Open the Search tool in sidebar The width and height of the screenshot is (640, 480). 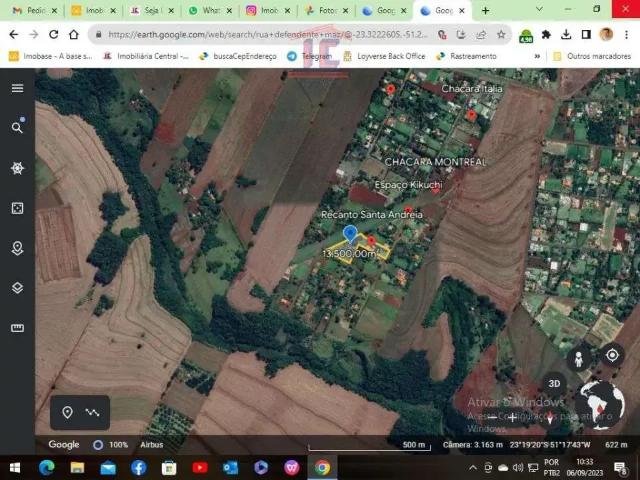pyautogui.click(x=17, y=127)
